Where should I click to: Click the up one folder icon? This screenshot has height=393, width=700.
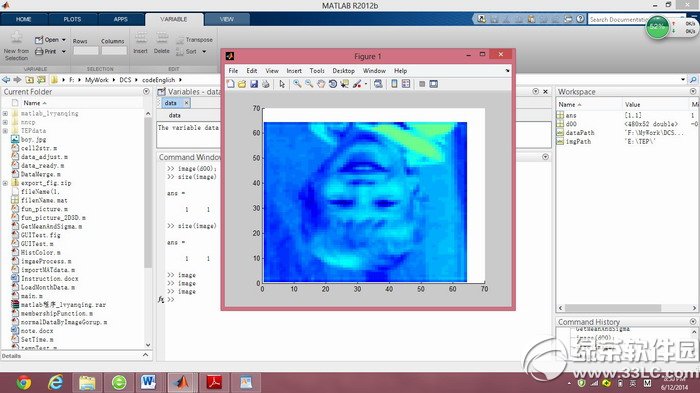(x=29, y=79)
